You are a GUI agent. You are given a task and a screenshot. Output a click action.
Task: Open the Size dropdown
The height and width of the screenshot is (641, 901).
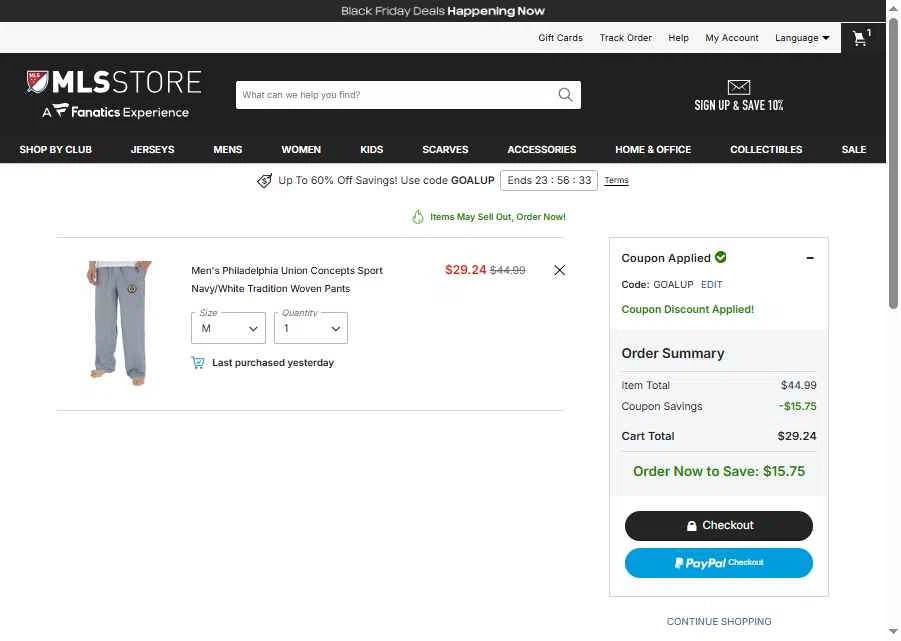click(x=228, y=328)
